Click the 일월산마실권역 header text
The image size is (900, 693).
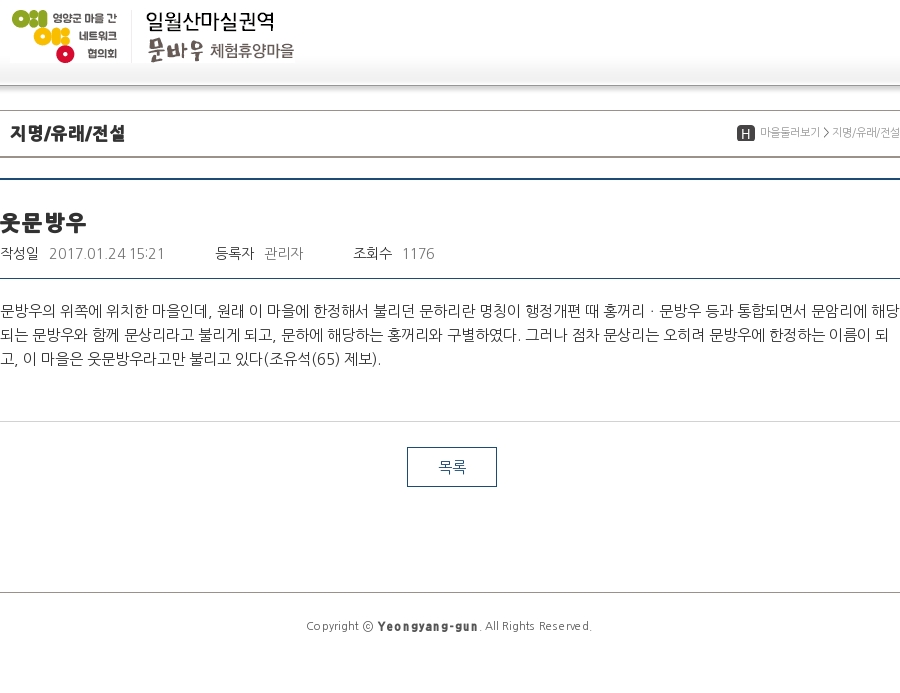[210, 21]
